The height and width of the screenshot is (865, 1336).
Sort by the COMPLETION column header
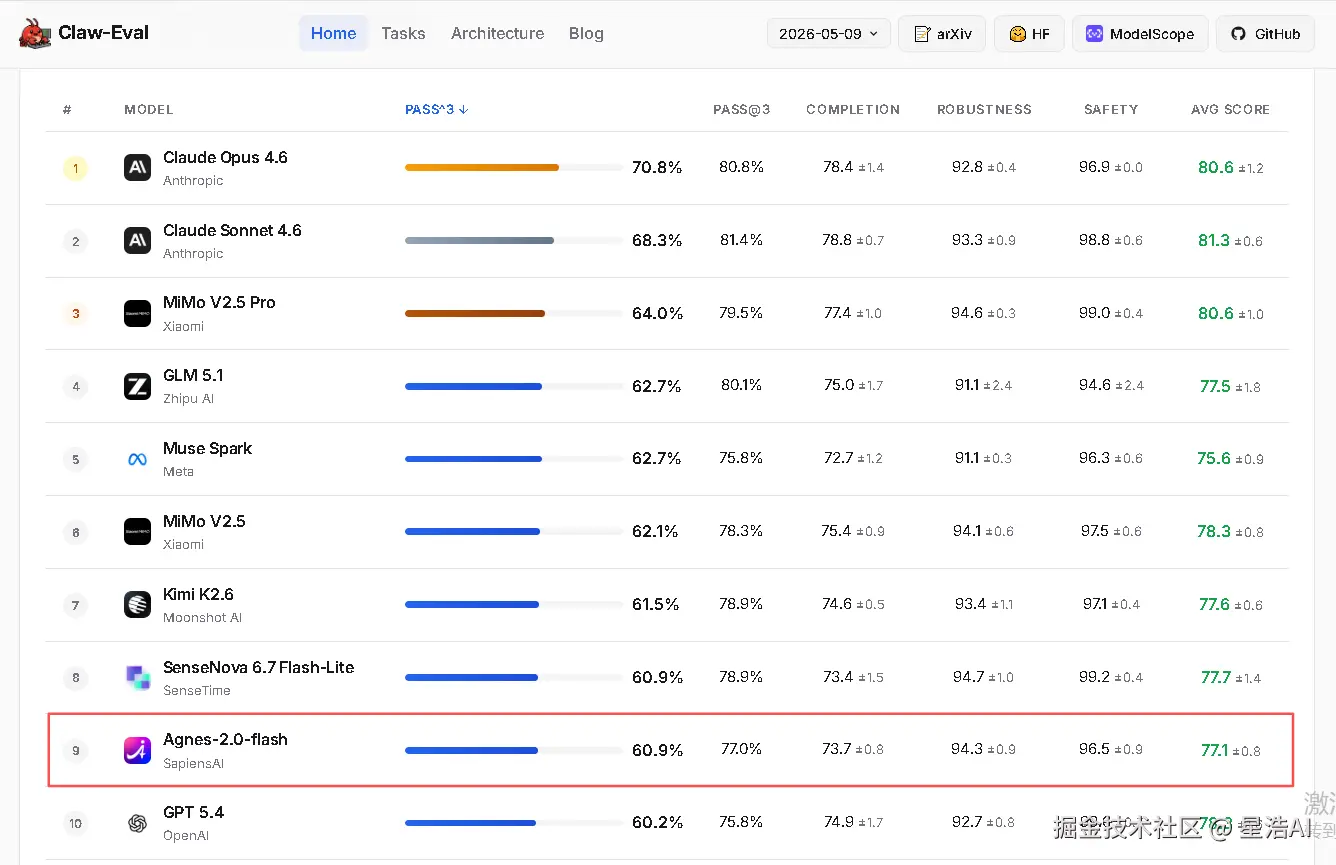point(853,109)
